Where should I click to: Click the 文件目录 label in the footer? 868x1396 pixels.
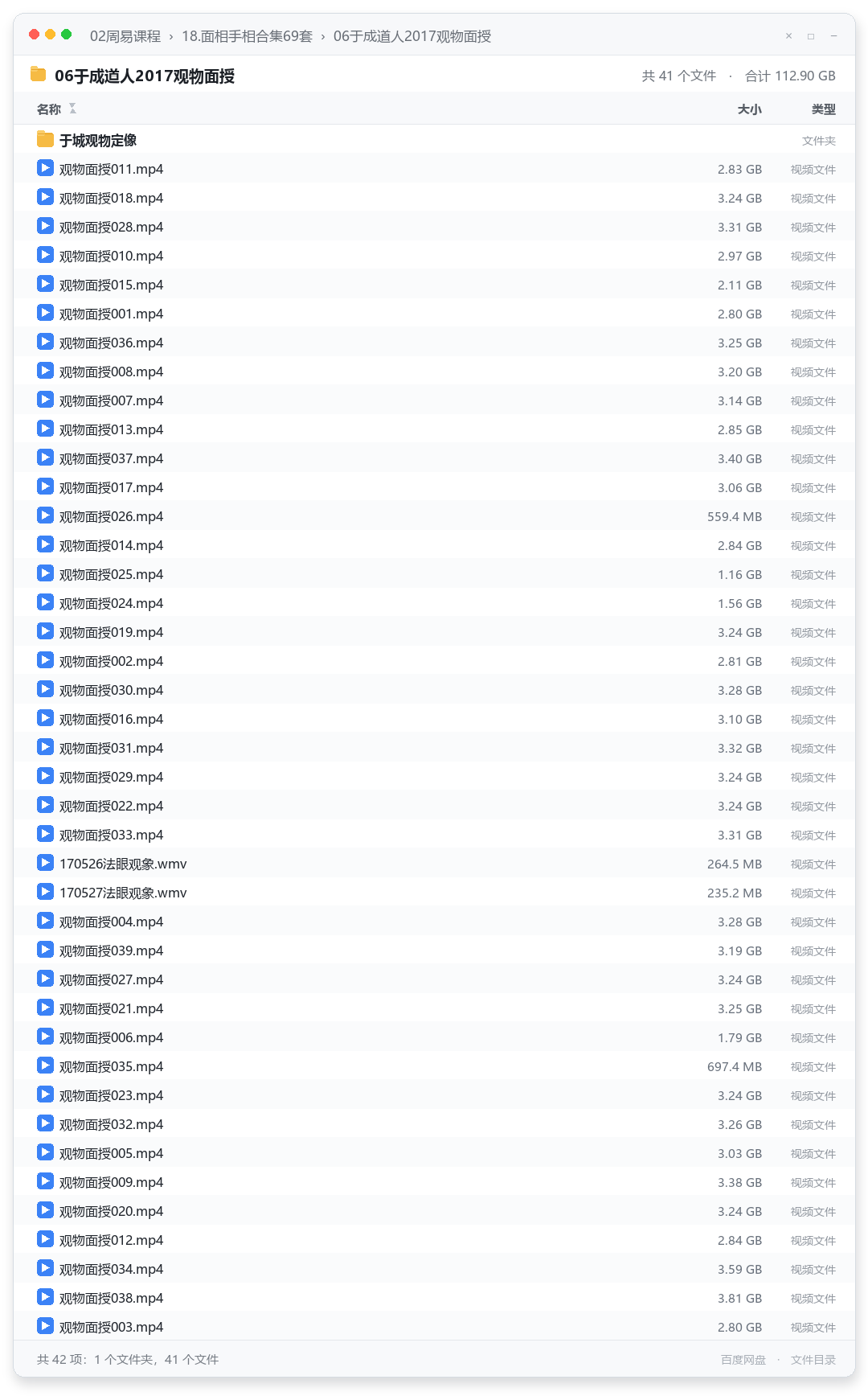pos(813,1360)
